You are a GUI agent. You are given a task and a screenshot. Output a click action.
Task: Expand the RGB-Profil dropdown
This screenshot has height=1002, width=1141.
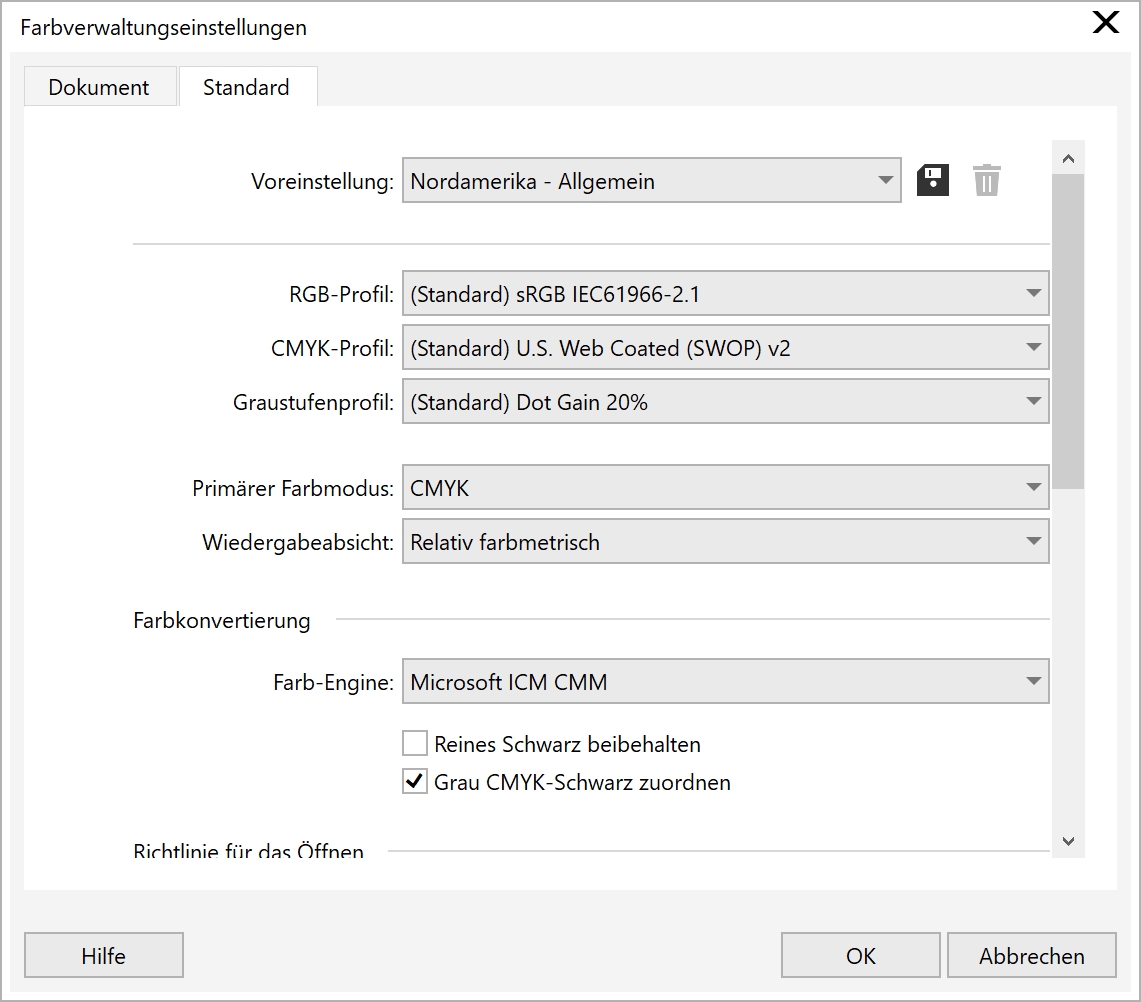coord(725,294)
